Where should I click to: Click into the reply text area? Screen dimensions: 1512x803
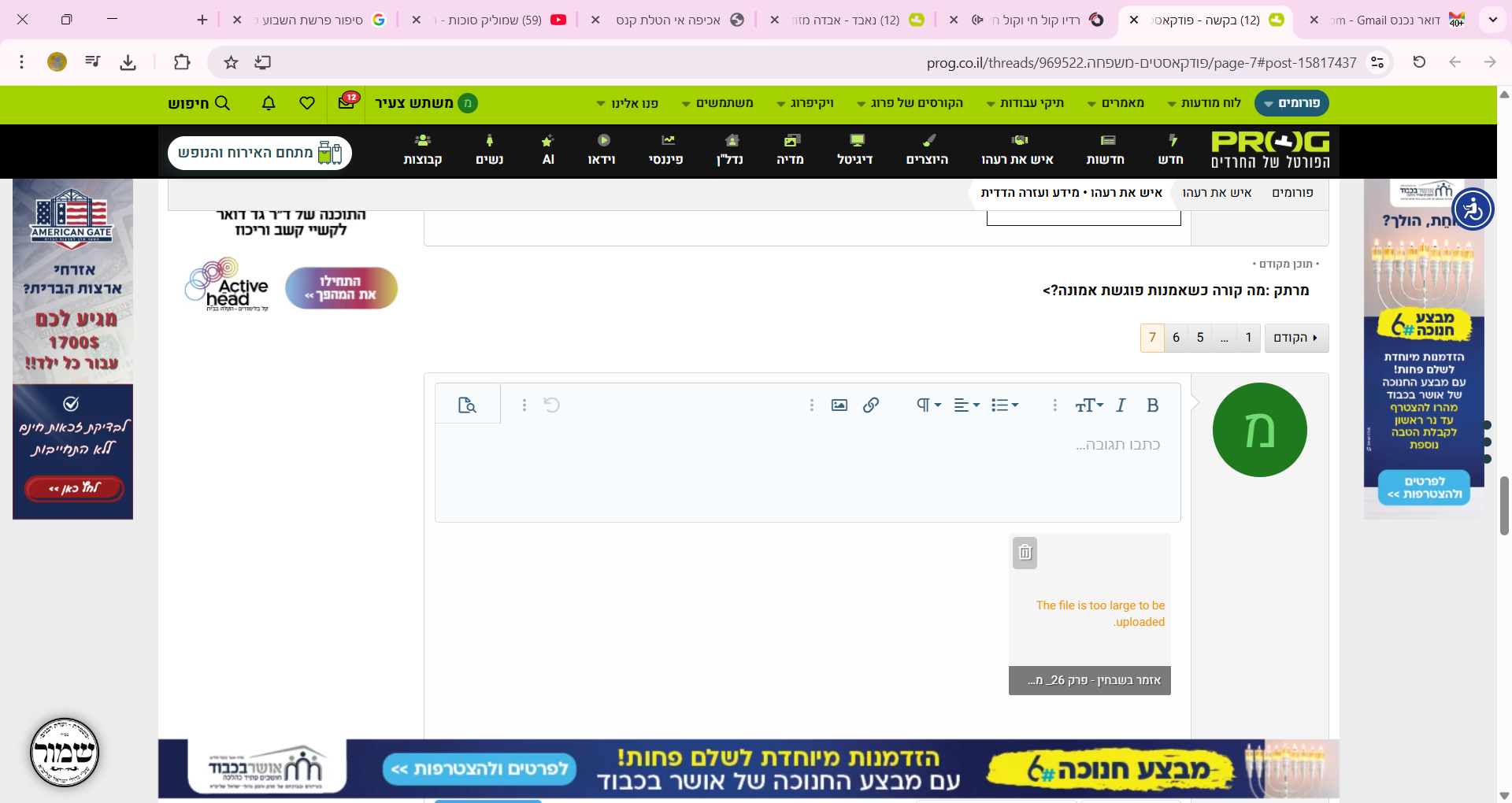coord(808,472)
